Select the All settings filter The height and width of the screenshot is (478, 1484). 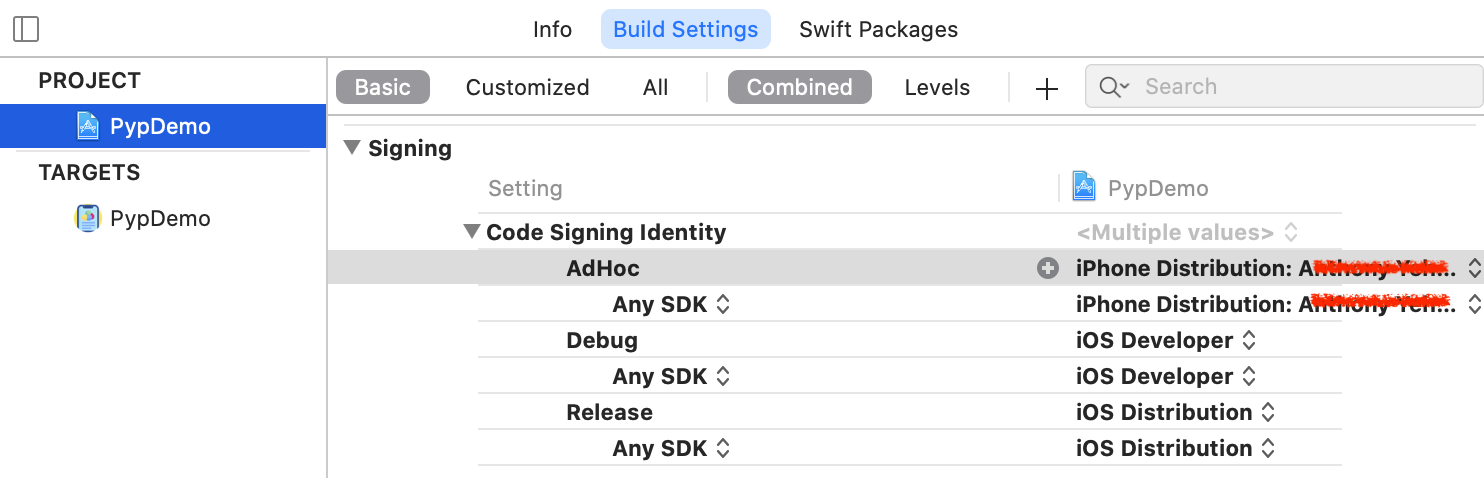click(655, 87)
